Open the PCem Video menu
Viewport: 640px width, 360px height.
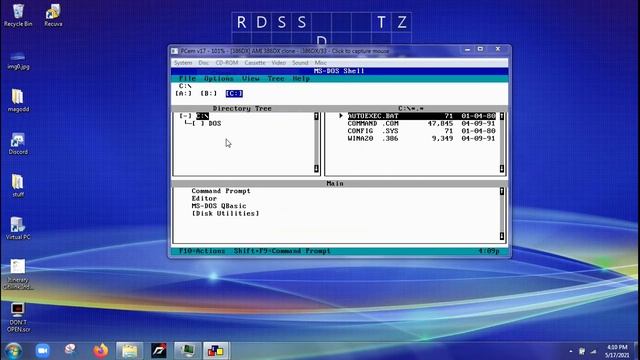279,63
